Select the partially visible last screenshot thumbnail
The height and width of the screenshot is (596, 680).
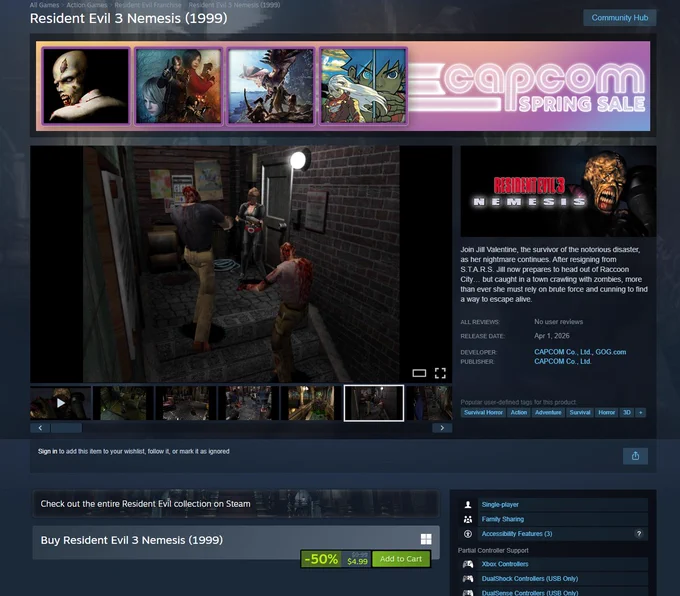(x=429, y=403)
